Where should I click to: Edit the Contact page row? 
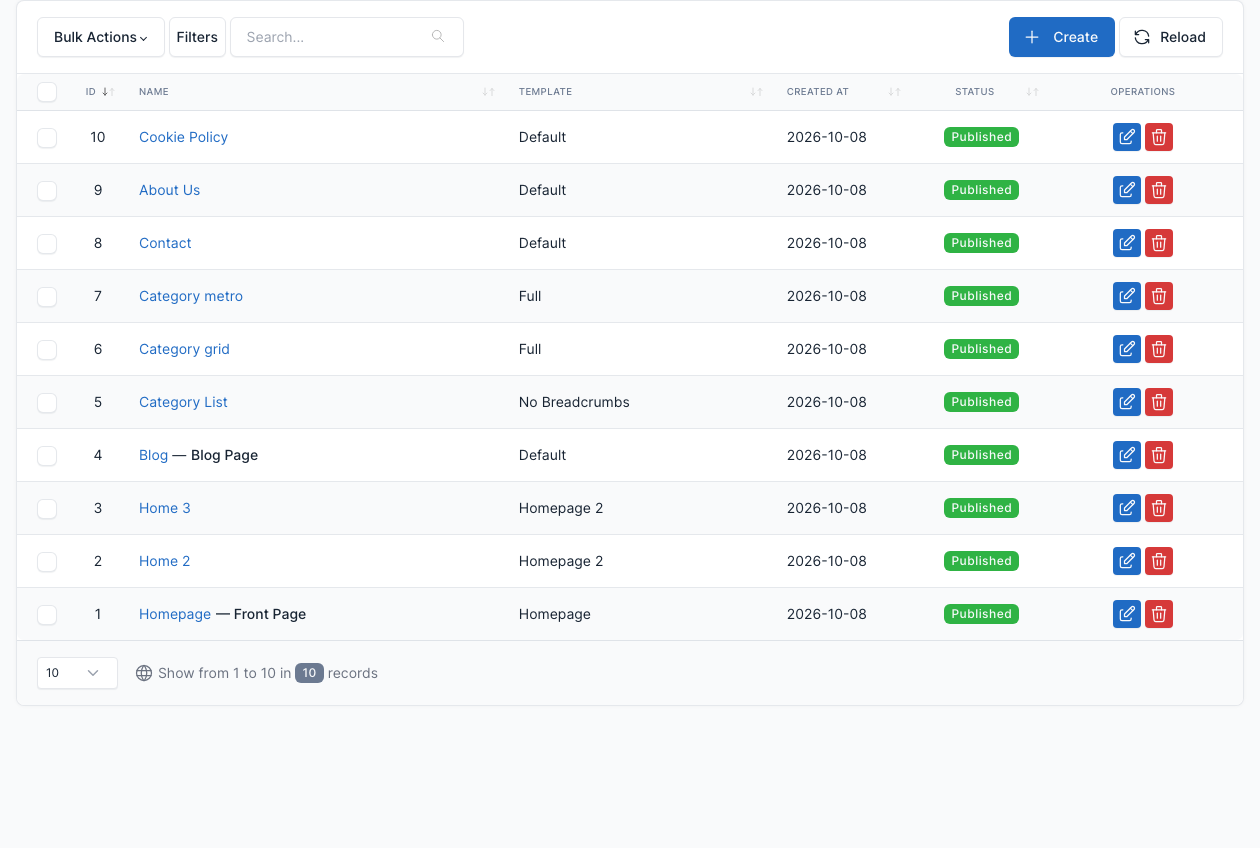1127,243
